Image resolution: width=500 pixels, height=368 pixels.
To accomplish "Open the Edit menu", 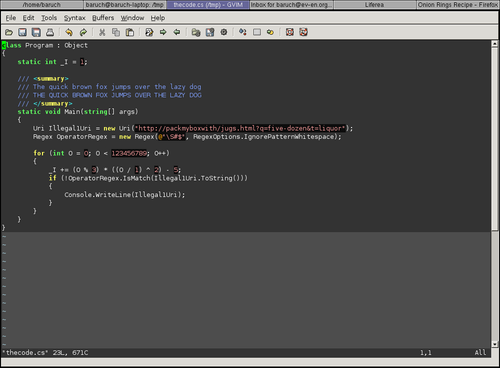I will coord(28,18).
